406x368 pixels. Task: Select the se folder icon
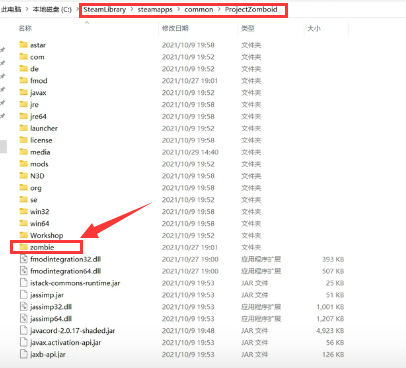(23, 199)
